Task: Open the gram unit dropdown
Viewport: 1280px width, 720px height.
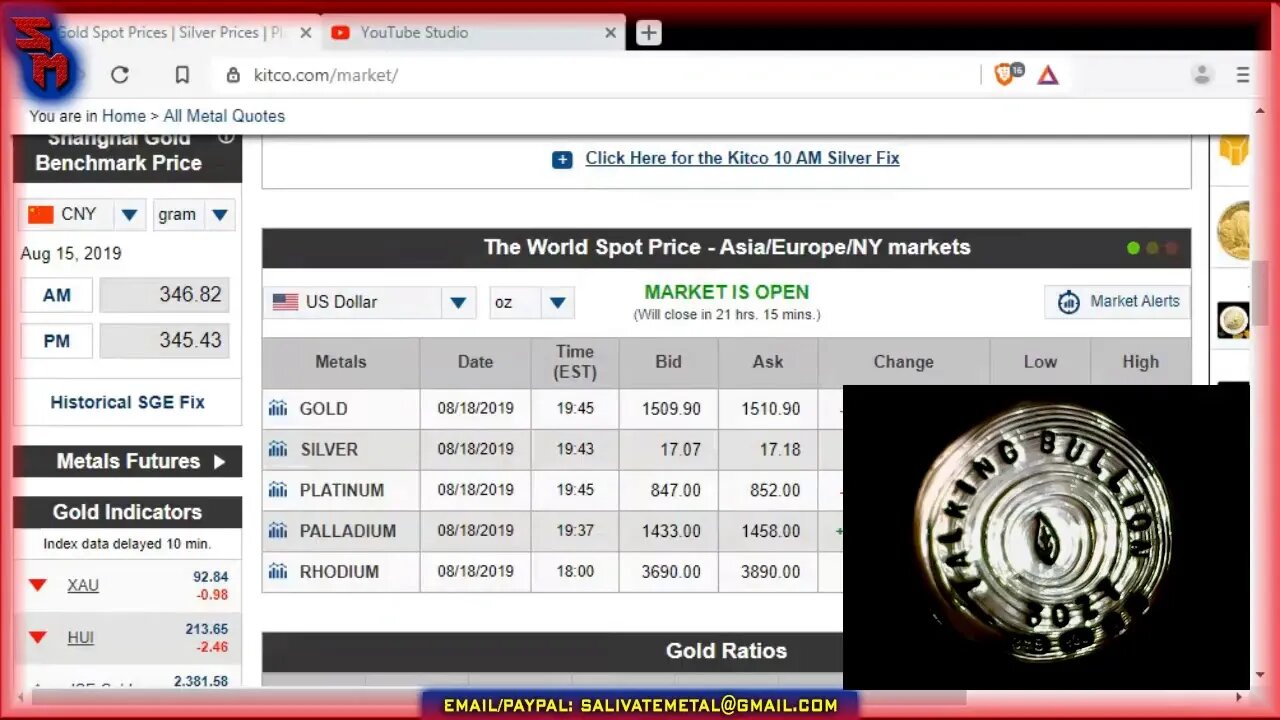Action: [220, 215]
